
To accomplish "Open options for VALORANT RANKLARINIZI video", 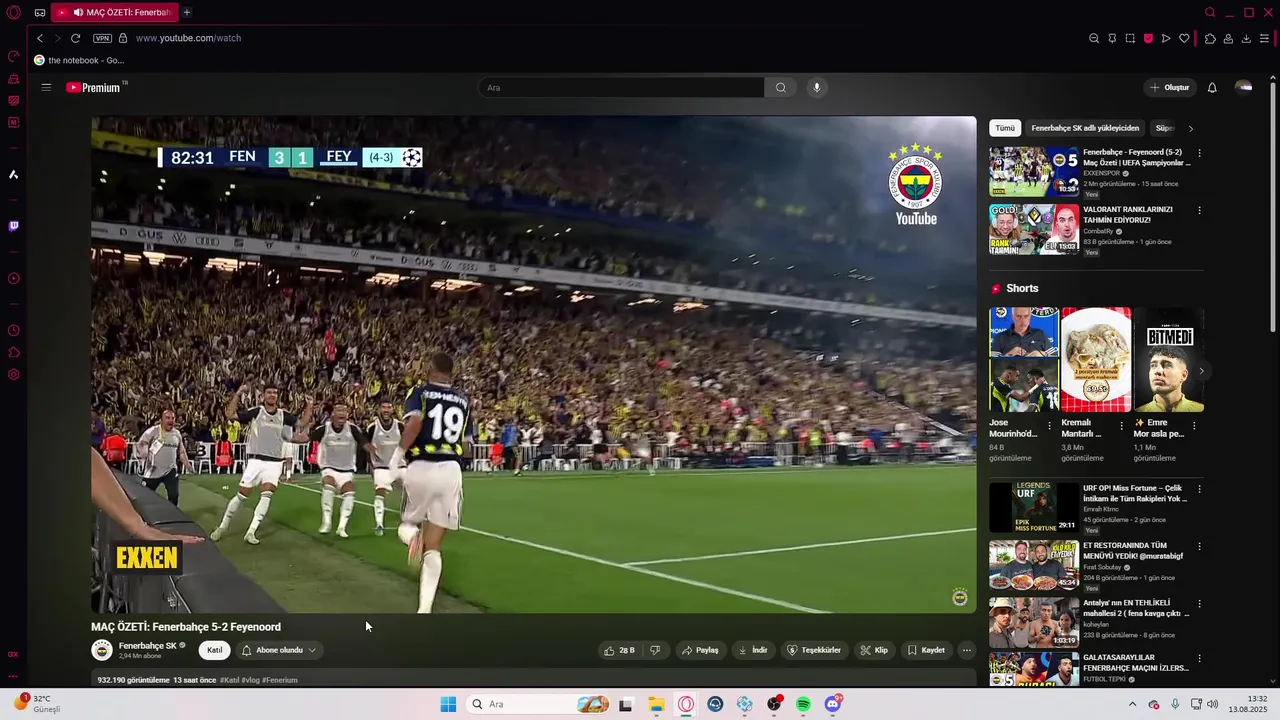I will pos(1199,210).
